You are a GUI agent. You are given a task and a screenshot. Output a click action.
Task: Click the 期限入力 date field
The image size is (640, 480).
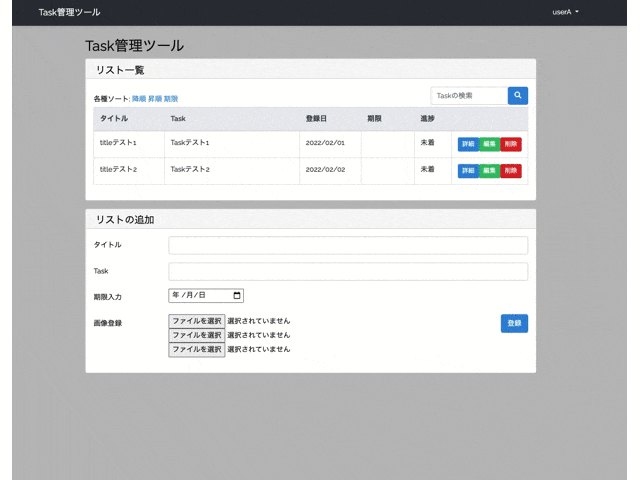pyautogui.click(x=206, y=296)
